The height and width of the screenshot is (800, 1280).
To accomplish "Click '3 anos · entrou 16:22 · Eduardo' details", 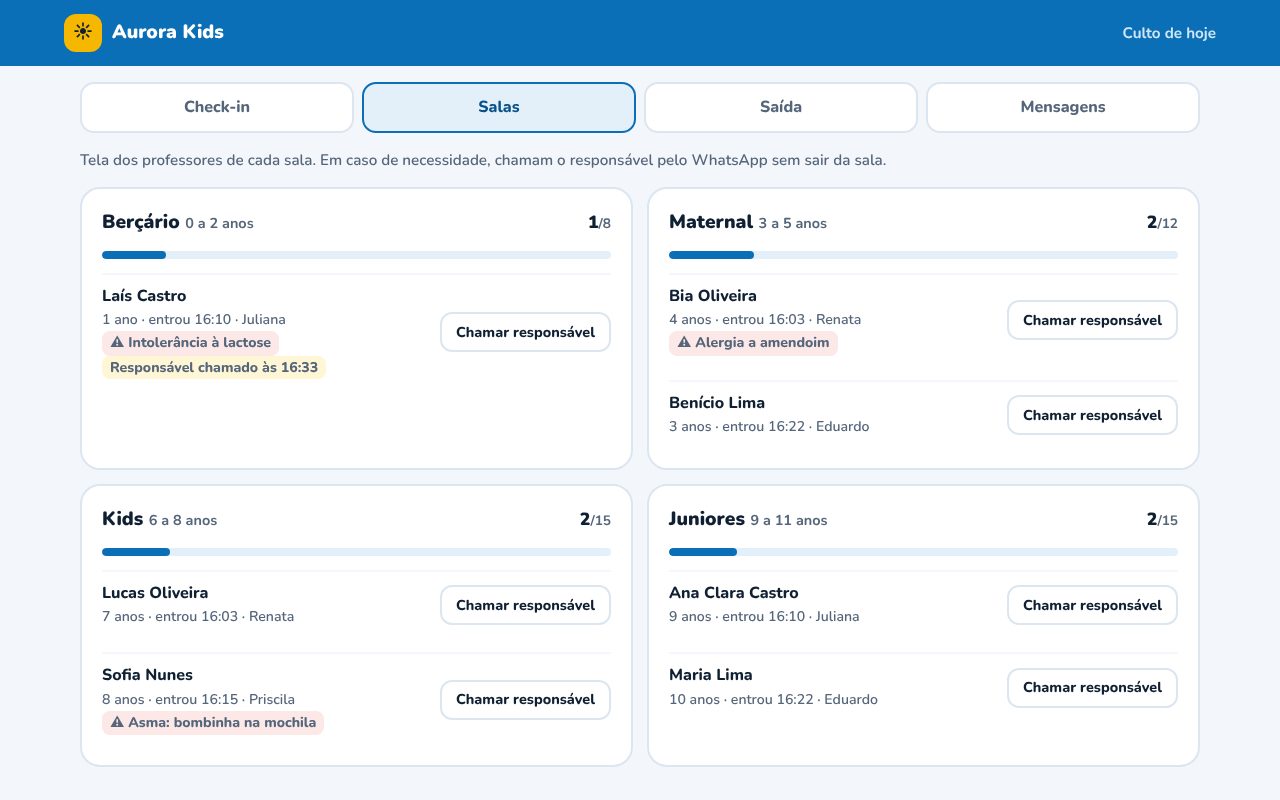I will pyautogui.click(x=769, y=427).
